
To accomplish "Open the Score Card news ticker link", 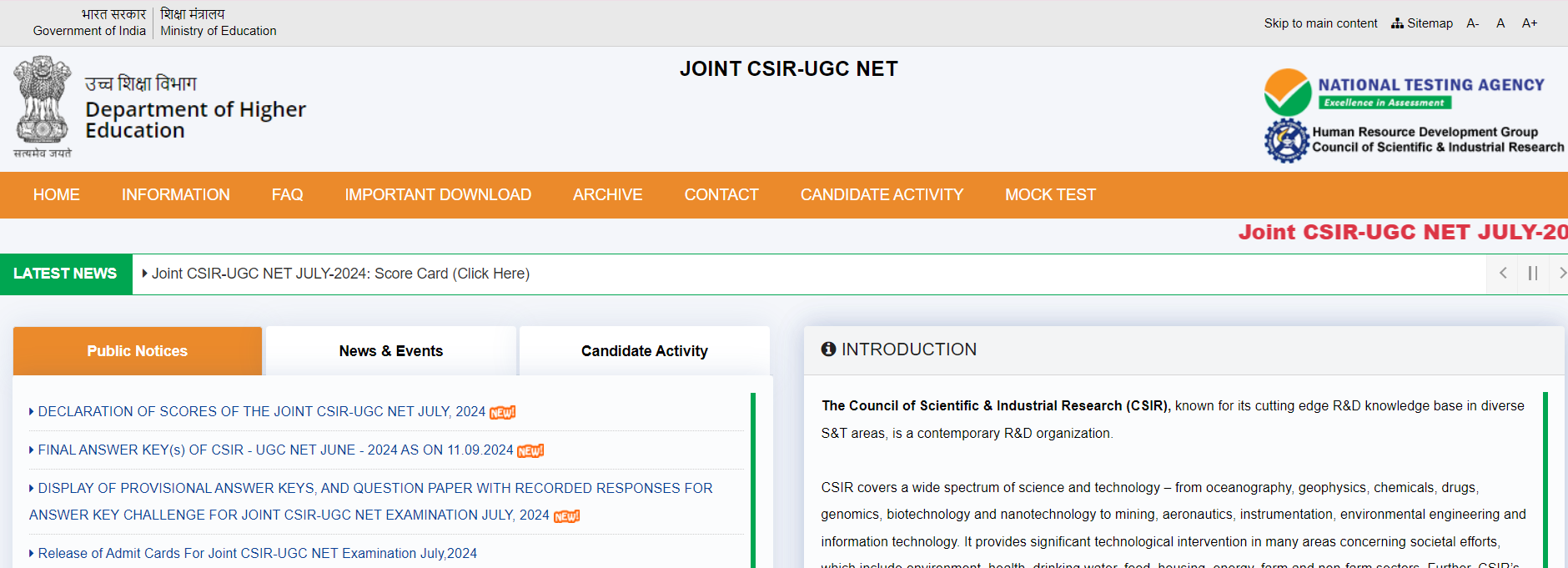I will point(340,274).
